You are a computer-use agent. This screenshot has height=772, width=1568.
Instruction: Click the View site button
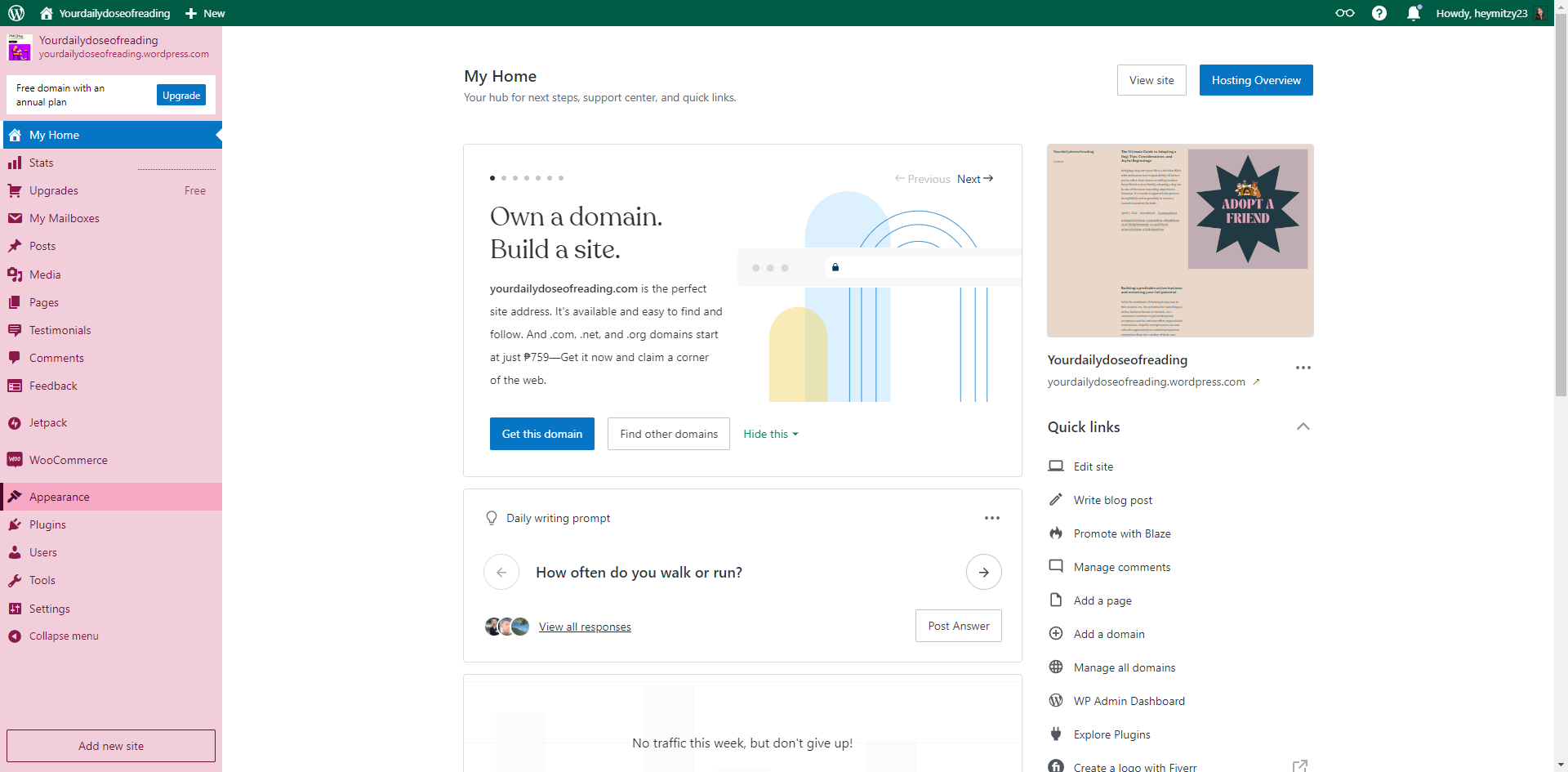(1151, 80)
